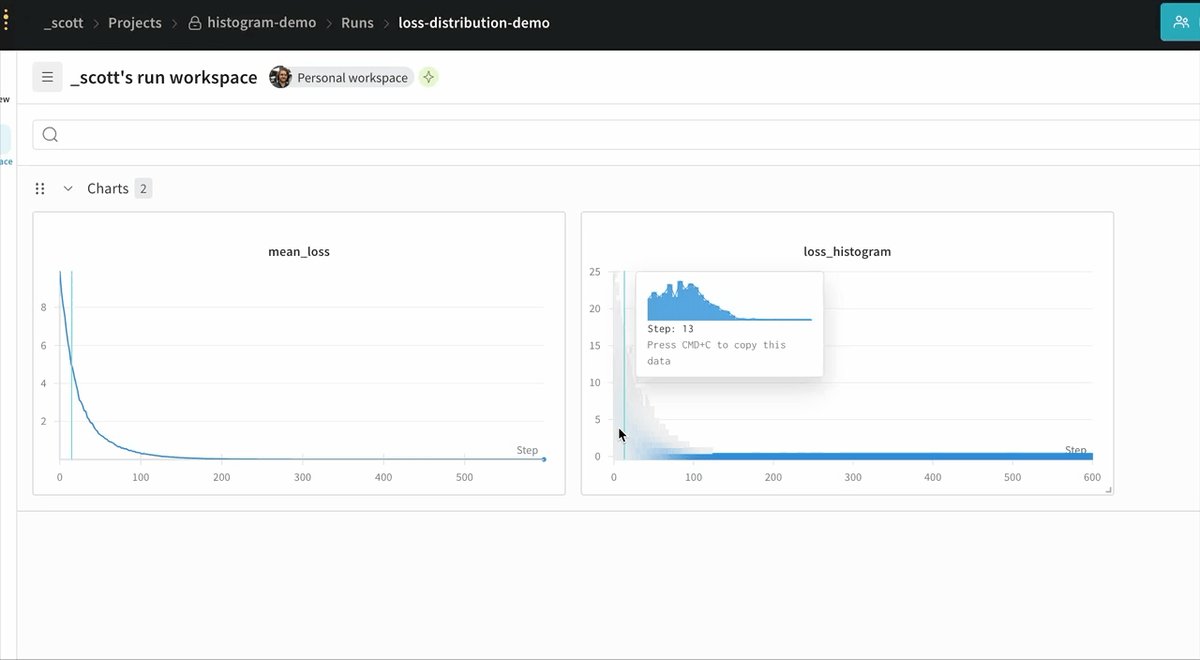Click the mean_loss chart title
Viewport: 1200px width, 660px height.
(x=299, y=252)
